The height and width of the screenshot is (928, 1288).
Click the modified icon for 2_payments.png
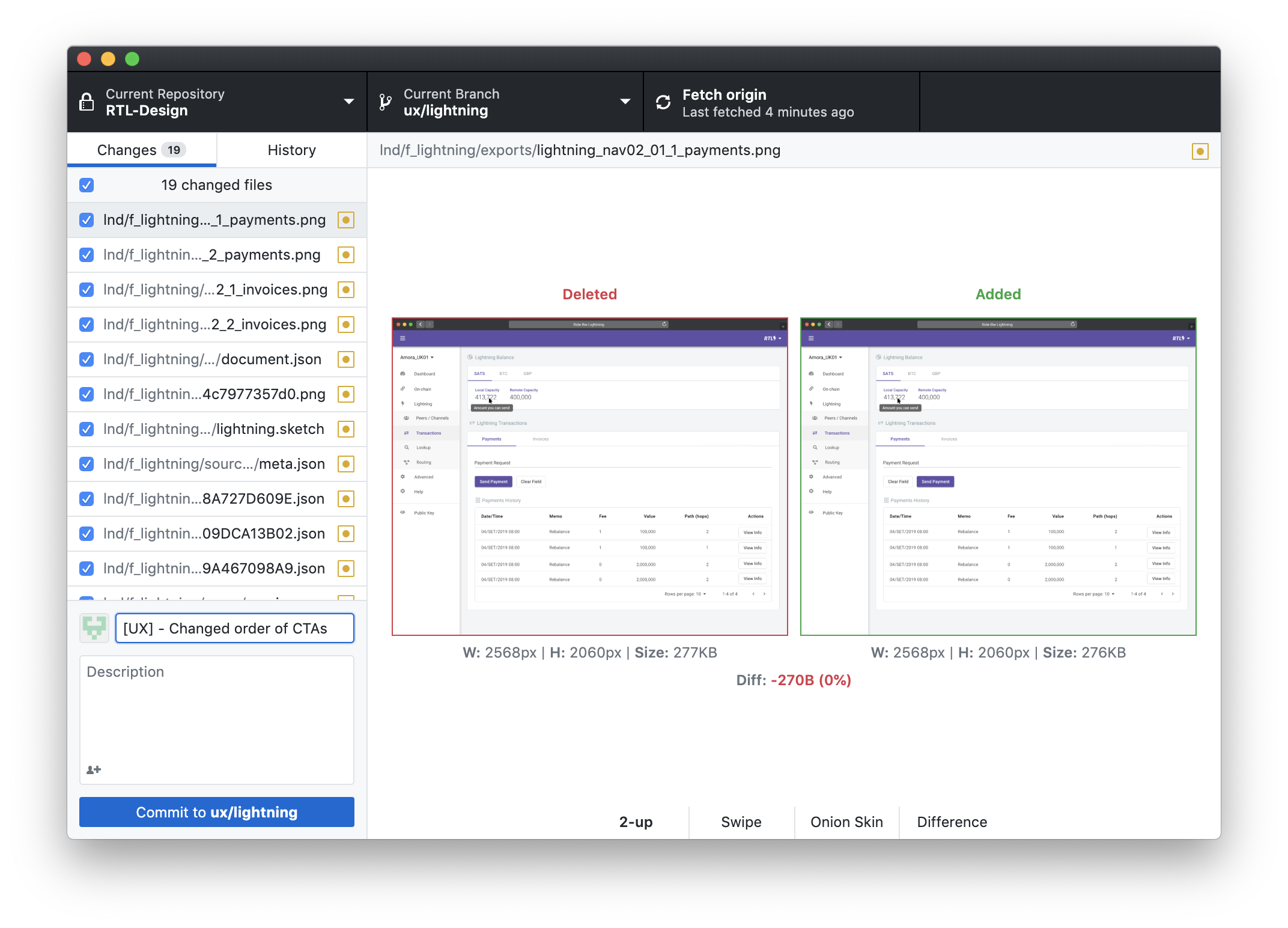pyautogui.click(x=346, y=255)
